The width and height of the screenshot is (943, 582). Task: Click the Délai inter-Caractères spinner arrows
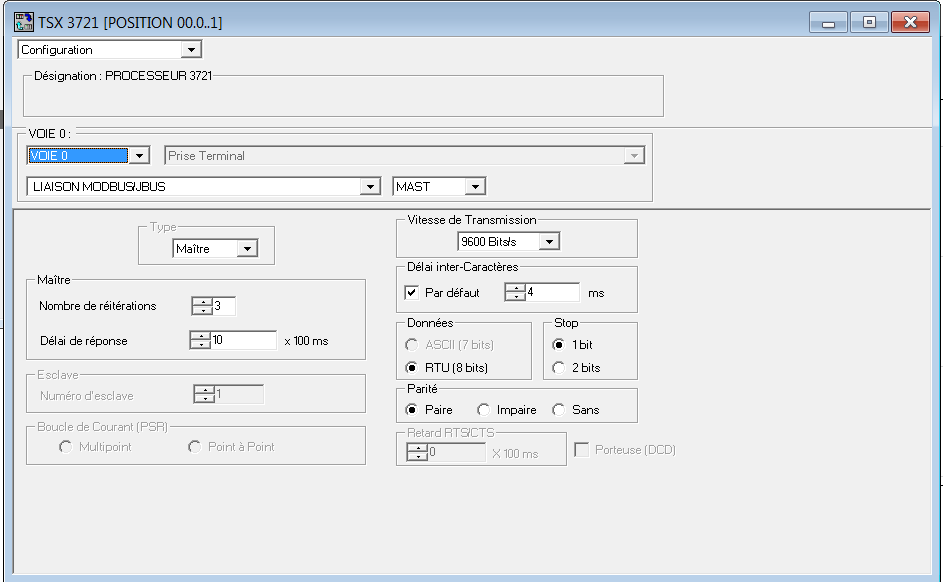click(x=515, y=292)
